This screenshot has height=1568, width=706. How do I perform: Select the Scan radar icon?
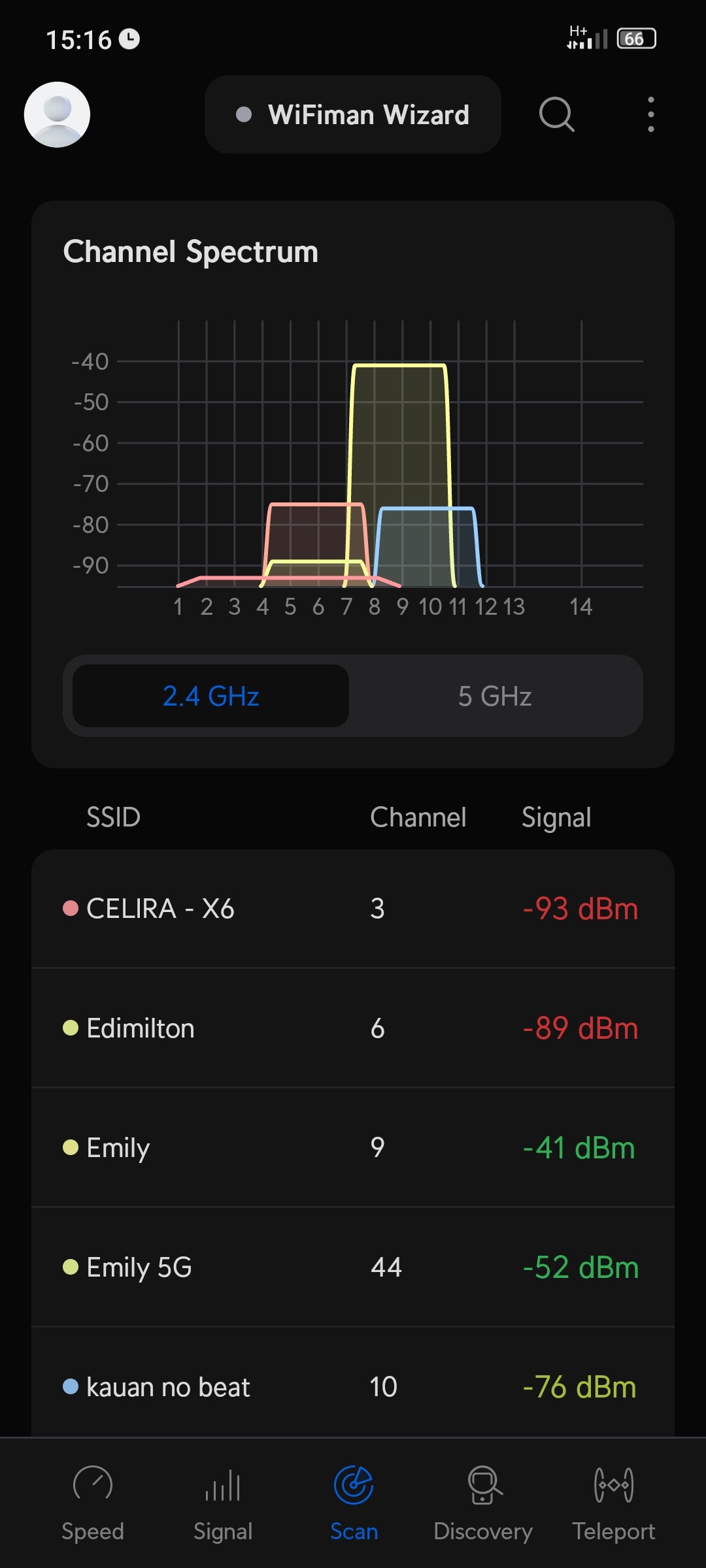click(354, 1484)
